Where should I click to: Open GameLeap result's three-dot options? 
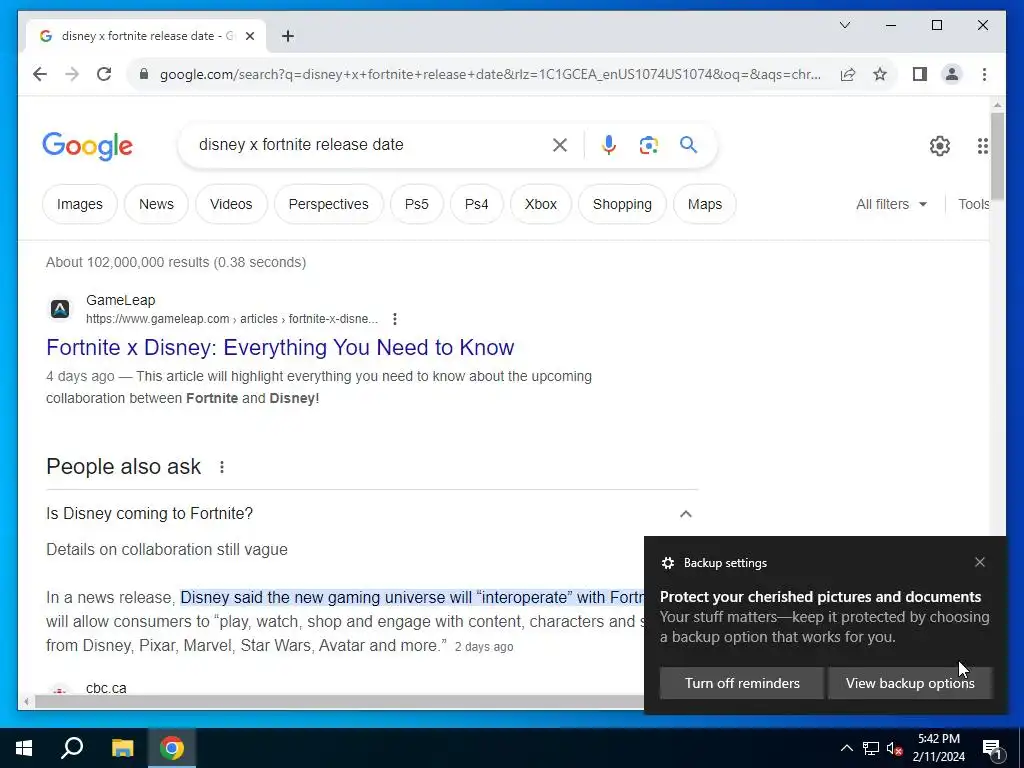pos(394,319)
